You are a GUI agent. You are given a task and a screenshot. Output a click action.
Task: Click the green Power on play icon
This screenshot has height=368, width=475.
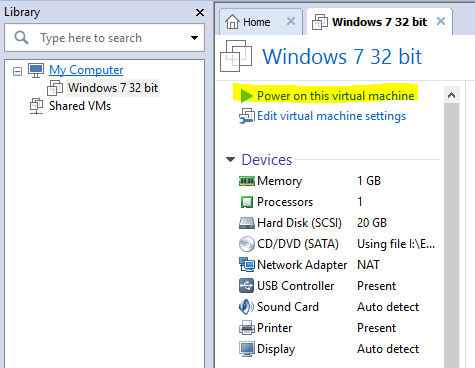pyautogui.click(x=247, y=96)
